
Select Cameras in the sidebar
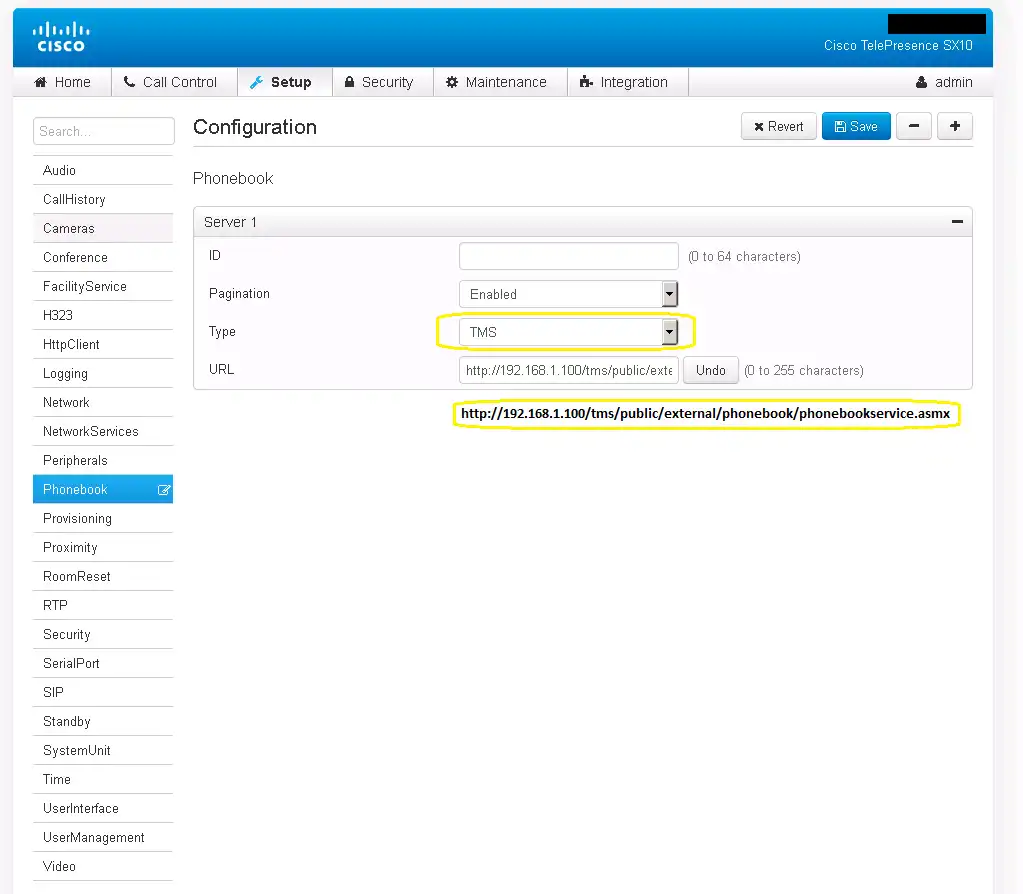tap(103, 228)
